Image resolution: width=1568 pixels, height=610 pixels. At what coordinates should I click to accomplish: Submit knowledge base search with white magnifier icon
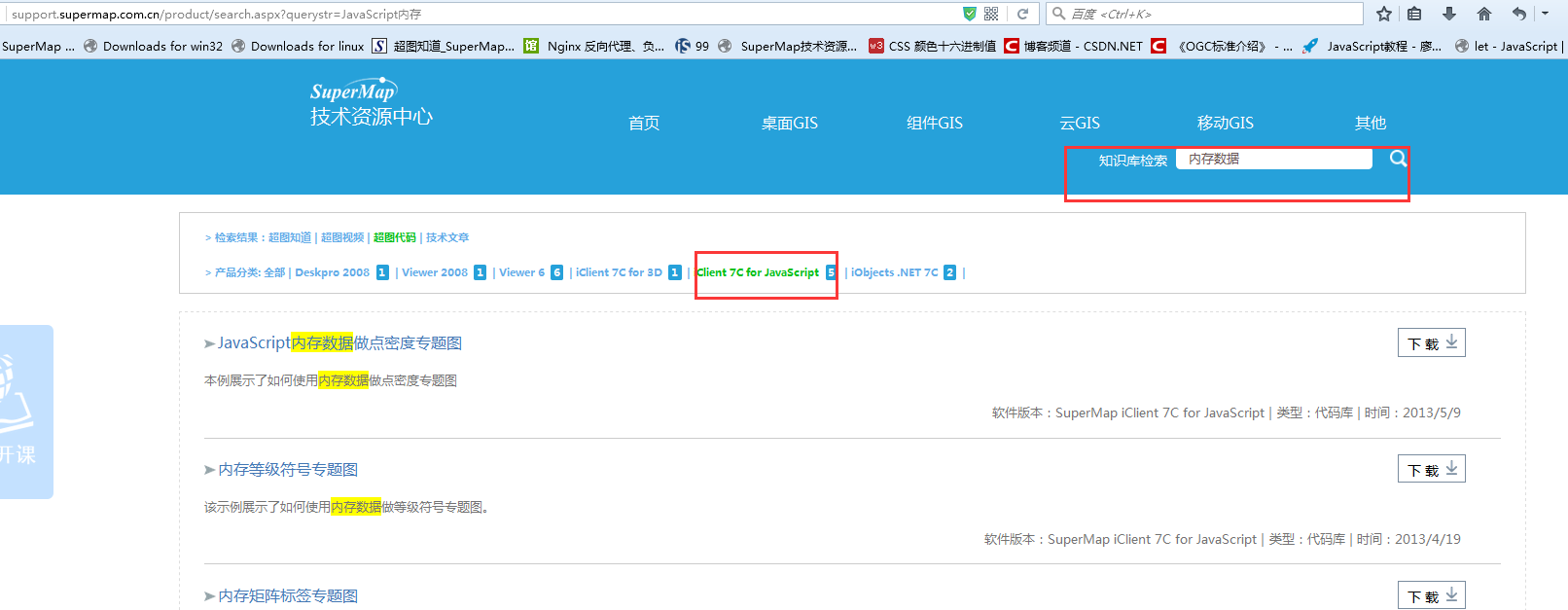click(1398, 159)
